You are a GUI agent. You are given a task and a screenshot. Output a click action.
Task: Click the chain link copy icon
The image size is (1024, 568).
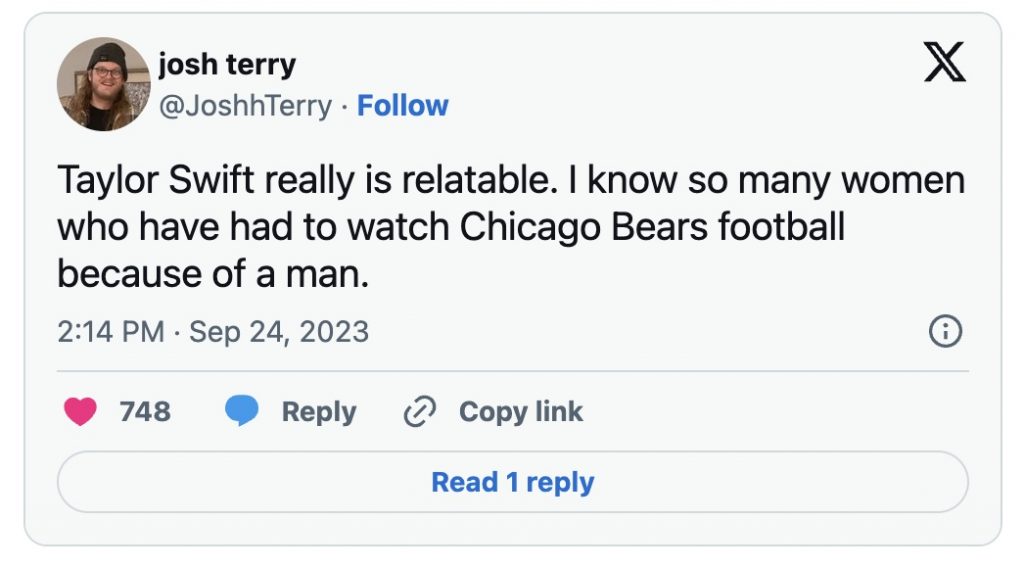[421, 412]
